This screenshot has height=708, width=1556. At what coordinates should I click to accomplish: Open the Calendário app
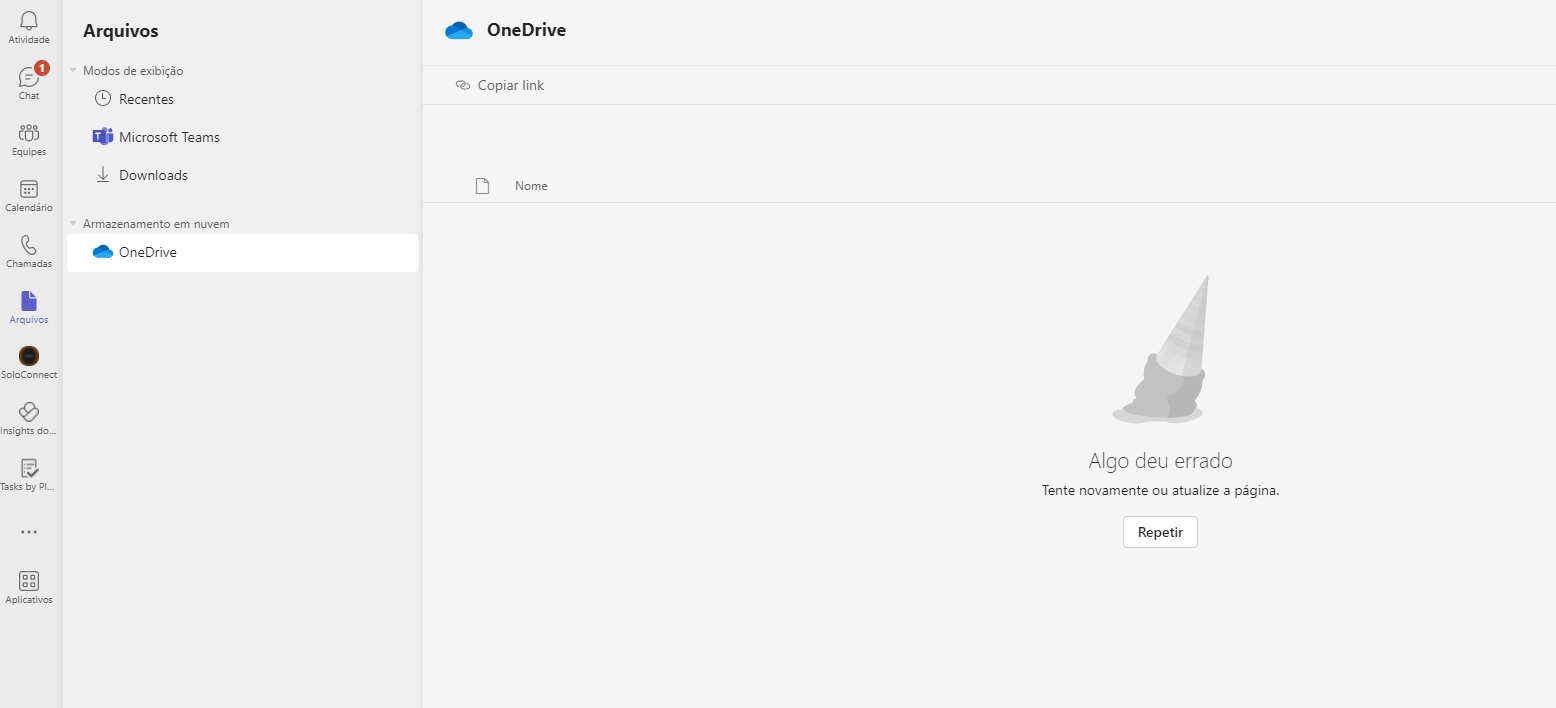pos(29,195)
